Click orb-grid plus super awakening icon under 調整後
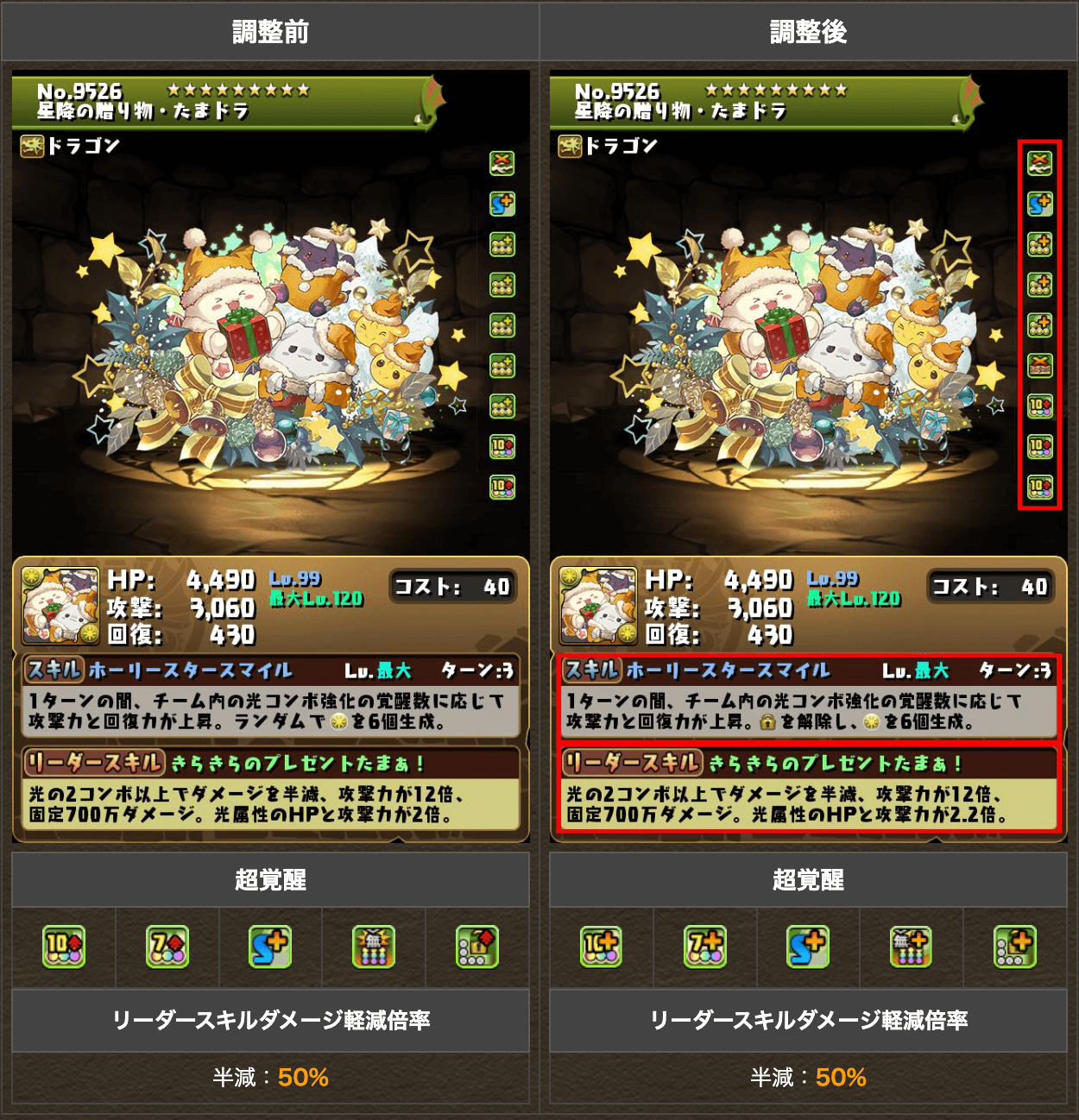The width and height of the screenshot is (1079, 1120). [x=1015, y=947]
